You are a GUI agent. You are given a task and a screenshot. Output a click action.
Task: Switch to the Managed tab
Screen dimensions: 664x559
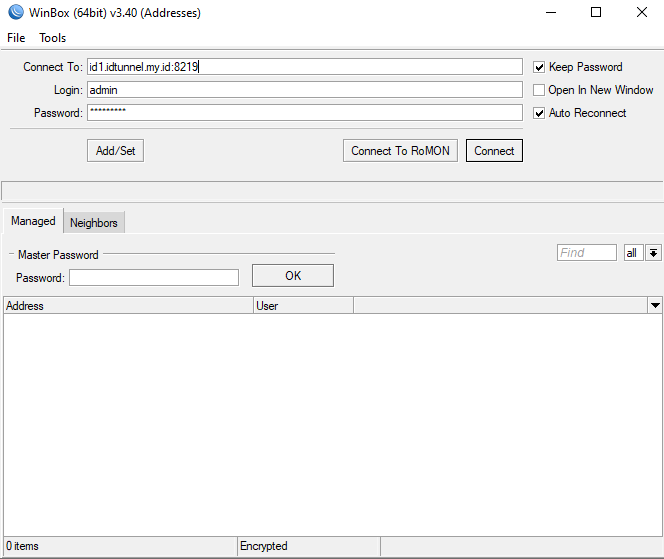(33, 221)
